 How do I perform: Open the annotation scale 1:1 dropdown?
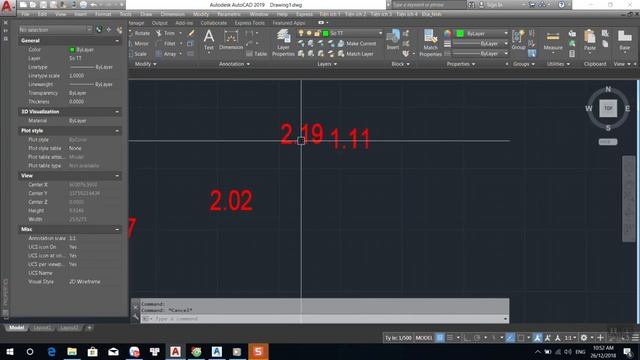(x=570, y=338)
